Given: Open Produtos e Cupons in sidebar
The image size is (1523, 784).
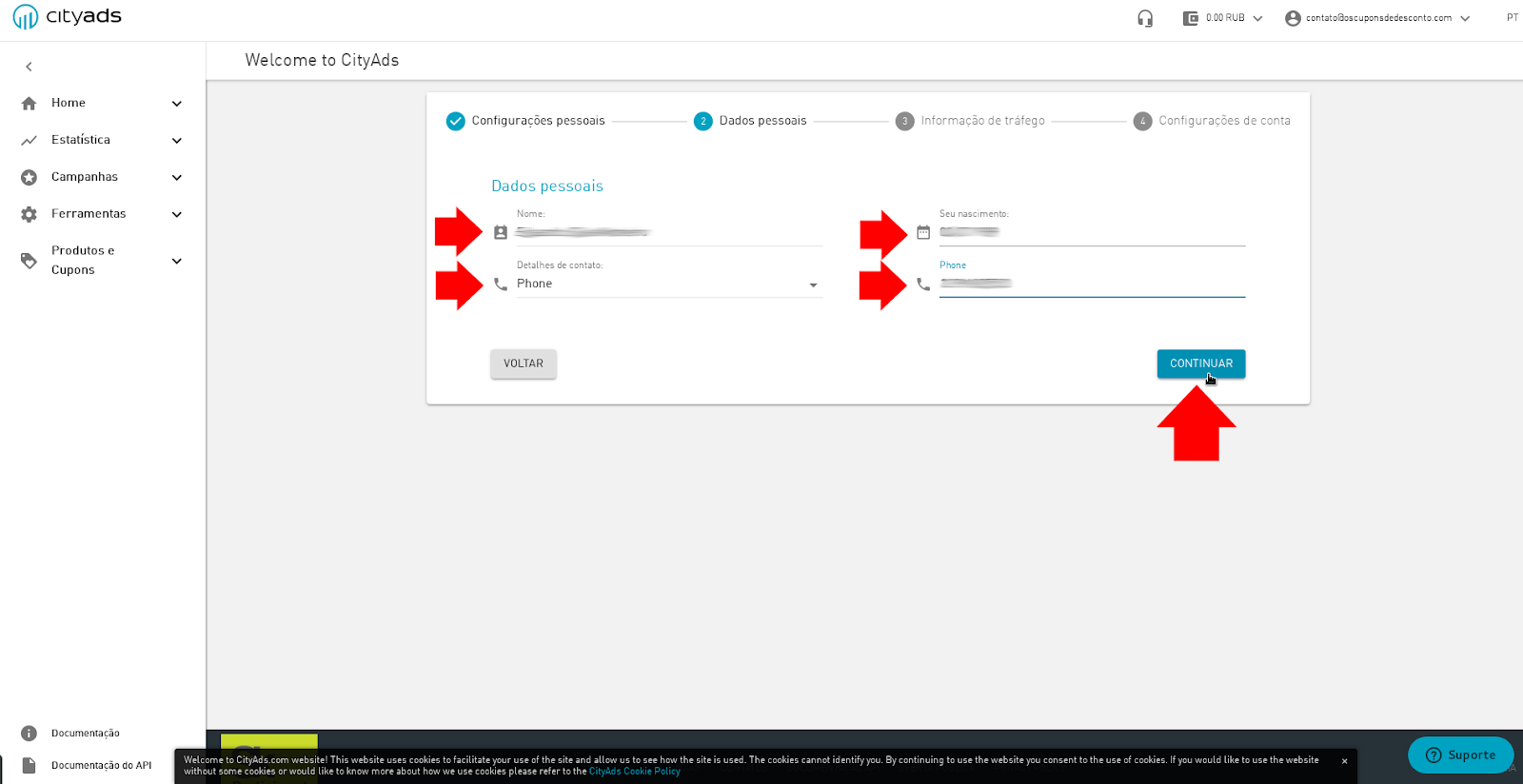Looking at the screenshot, I should click(x=83, y=261).
